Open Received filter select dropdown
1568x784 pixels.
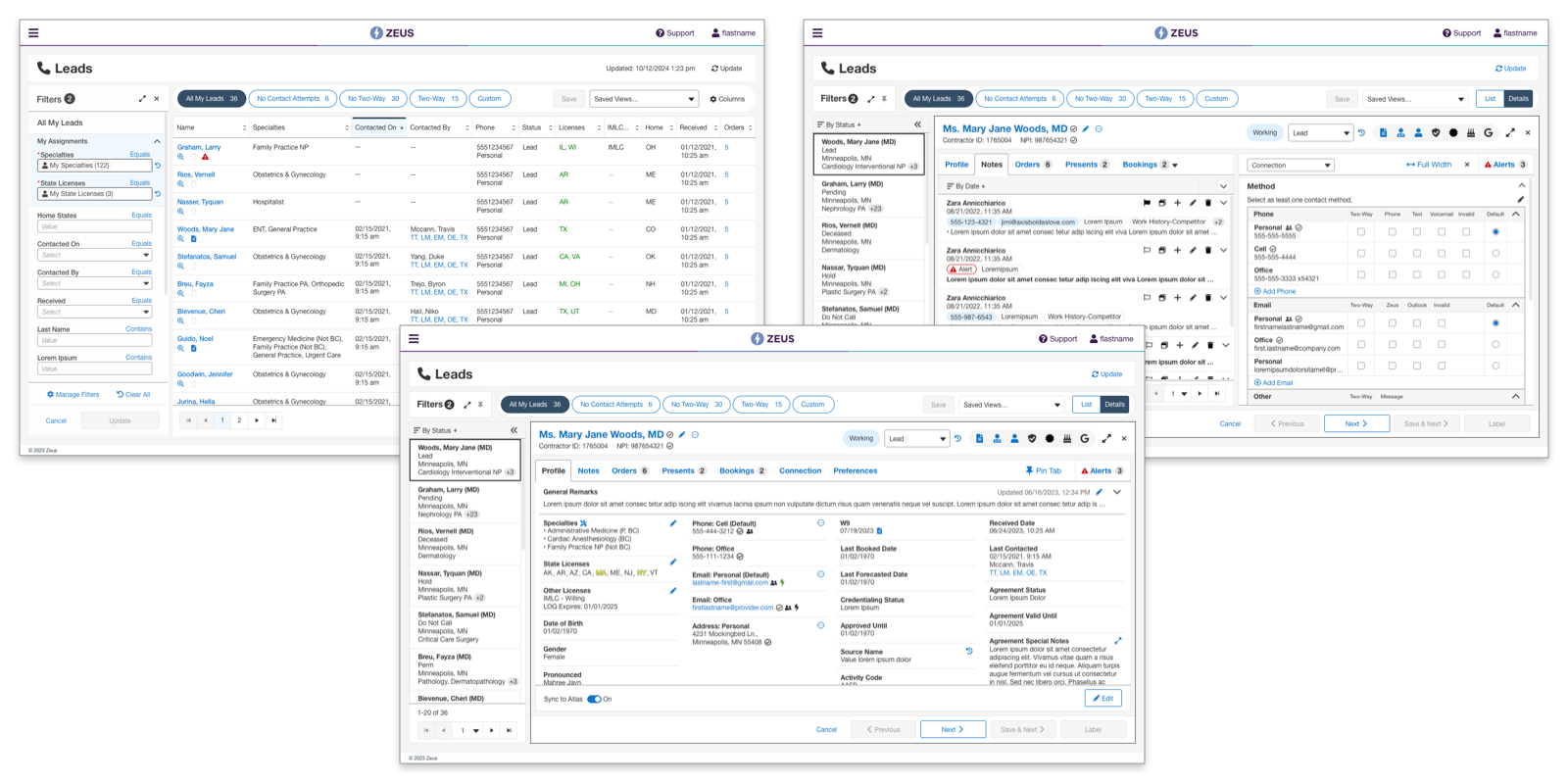coord(94,312)
